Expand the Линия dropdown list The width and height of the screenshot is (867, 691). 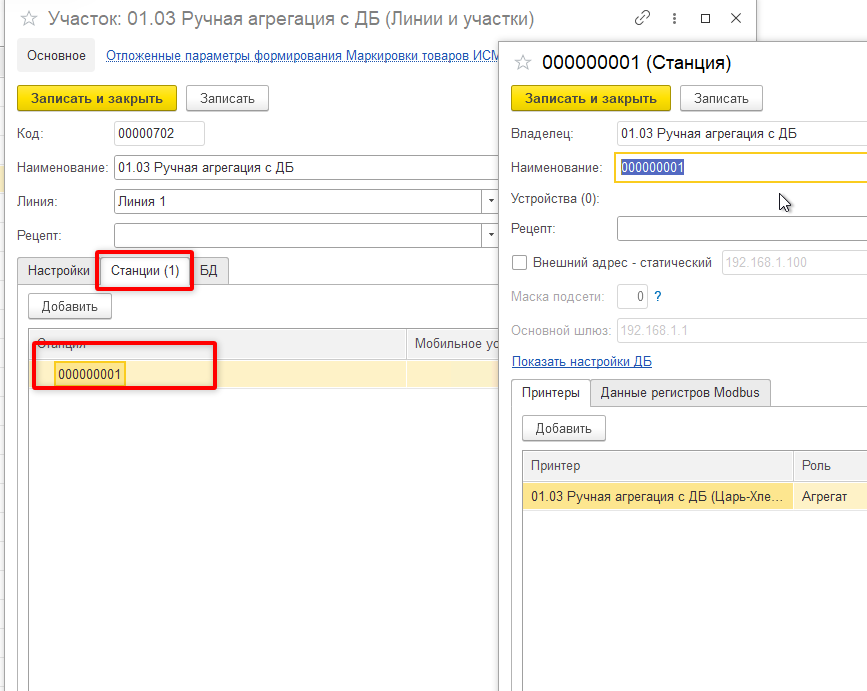490,201
